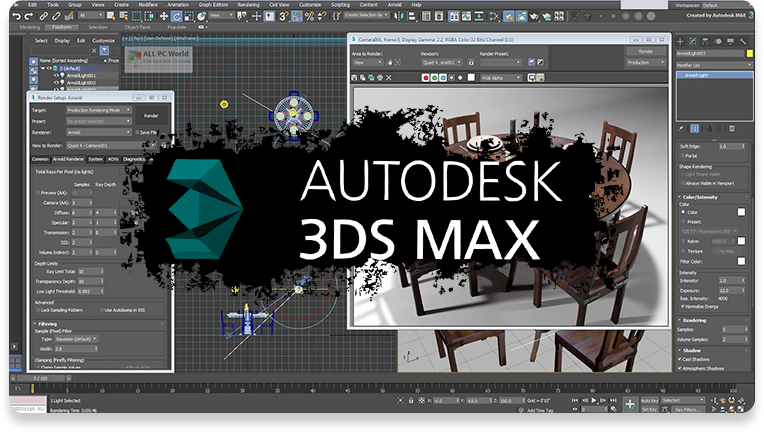The width and height of the screenshot is (764, 432).
Task: Enable blue channel in render frame window
Action: 443,77
